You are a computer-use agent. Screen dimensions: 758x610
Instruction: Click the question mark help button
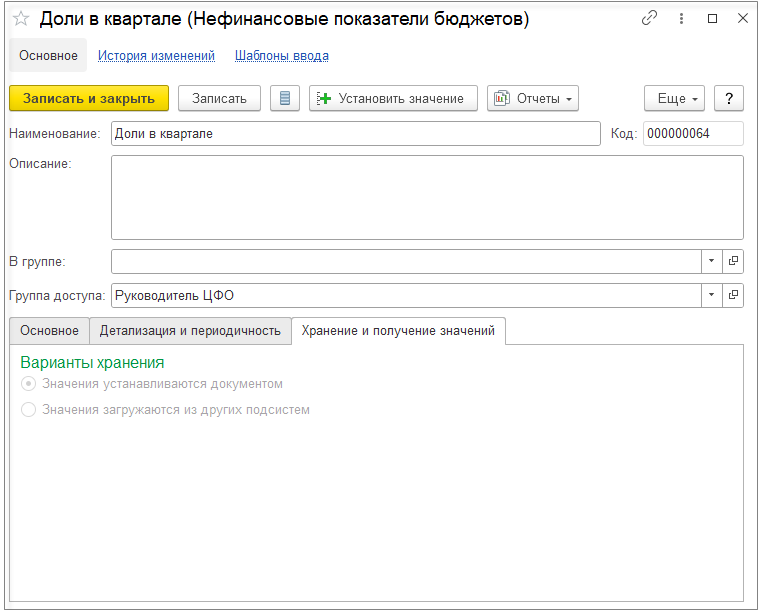tap(729, 98)
